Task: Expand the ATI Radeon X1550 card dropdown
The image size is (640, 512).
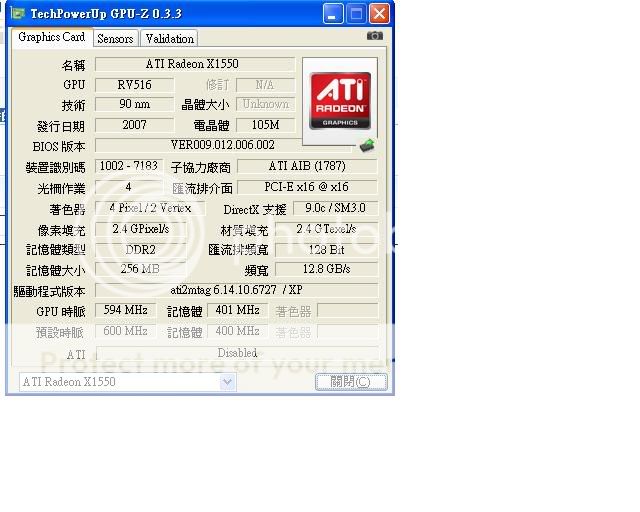Action: point(227,382)
